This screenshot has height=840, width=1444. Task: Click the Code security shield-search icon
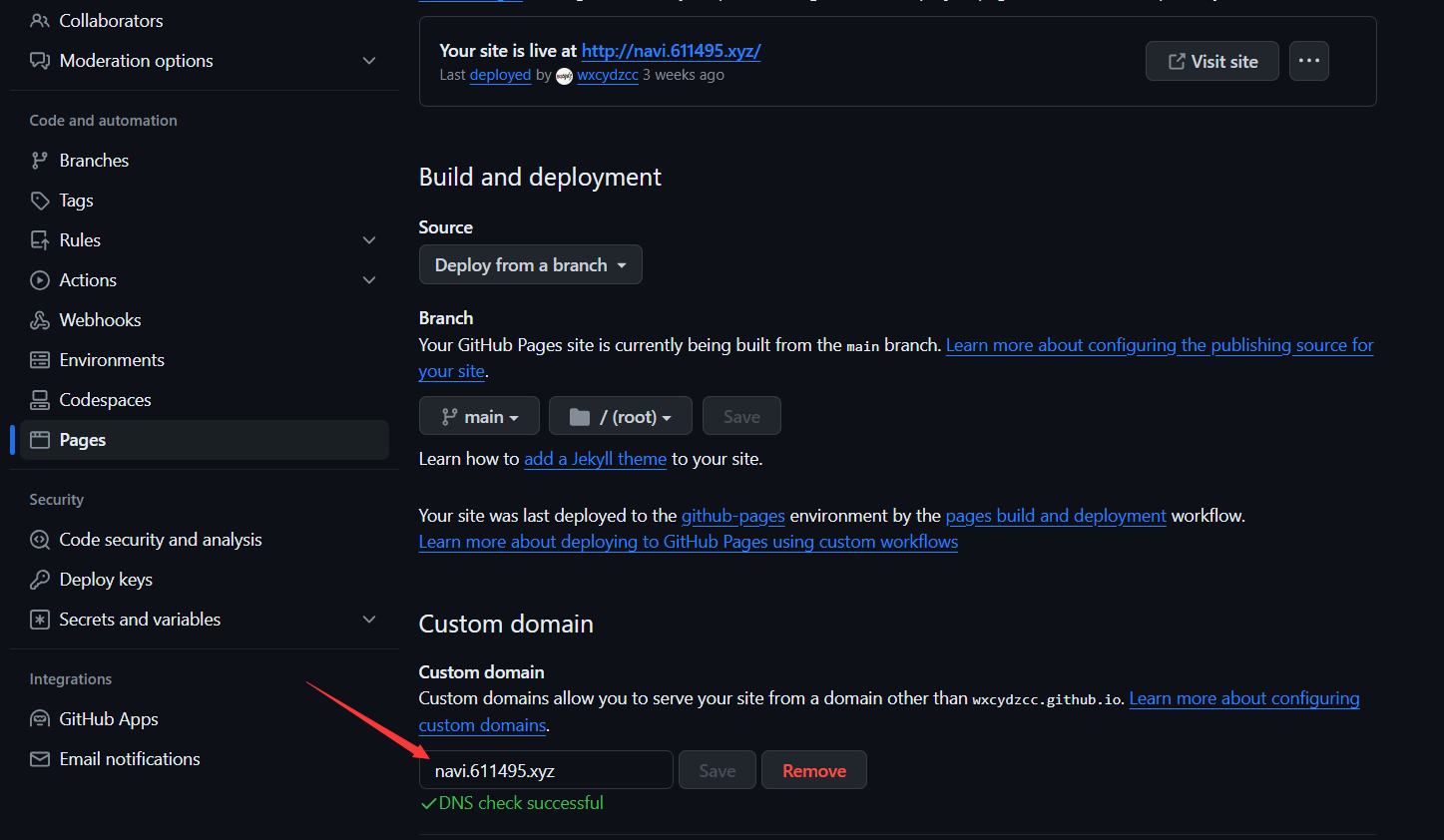pos(40,540)
